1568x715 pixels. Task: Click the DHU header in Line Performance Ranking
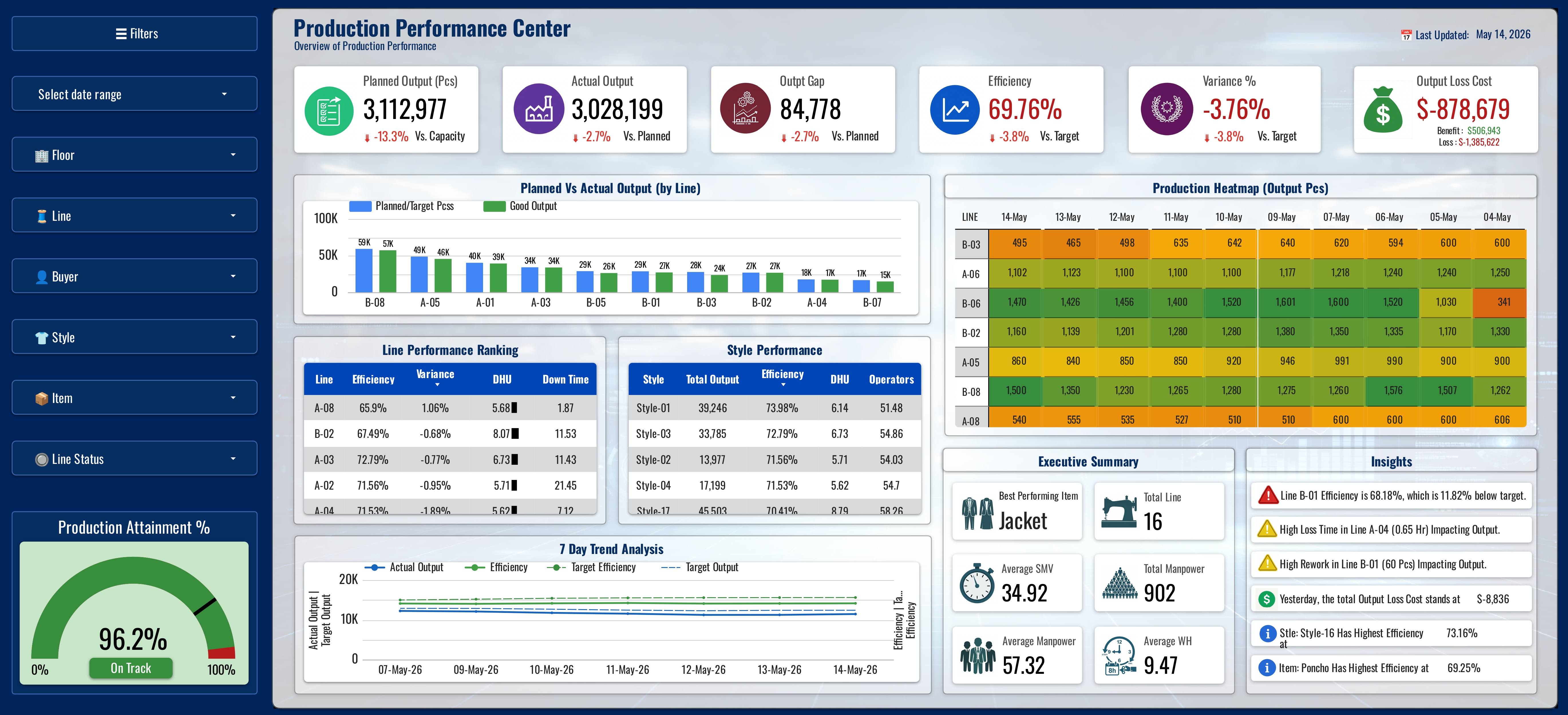[502, 379]
